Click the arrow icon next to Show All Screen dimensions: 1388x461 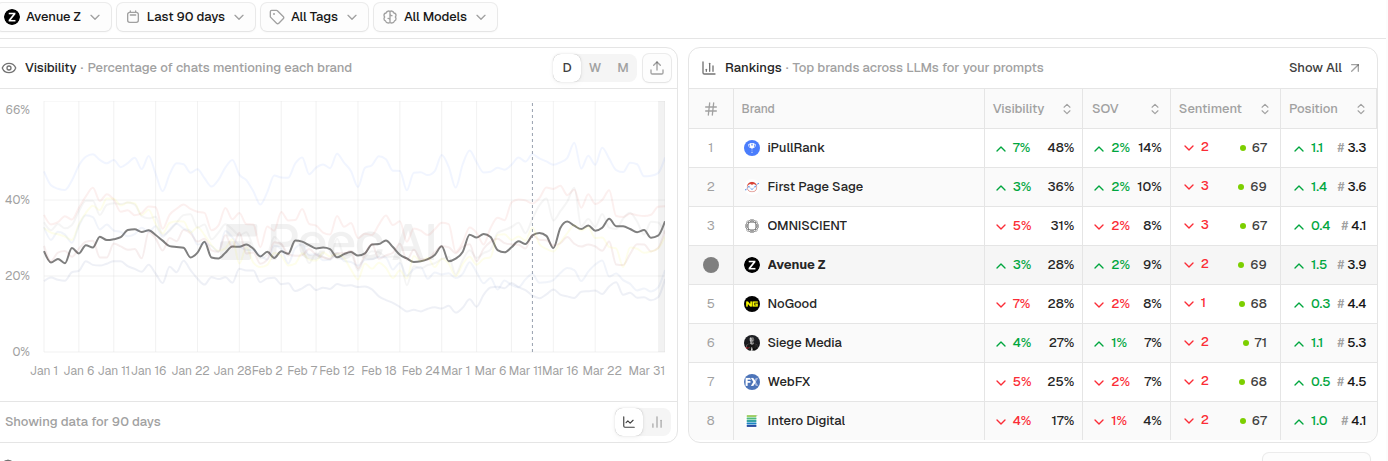click(1355, 68)
